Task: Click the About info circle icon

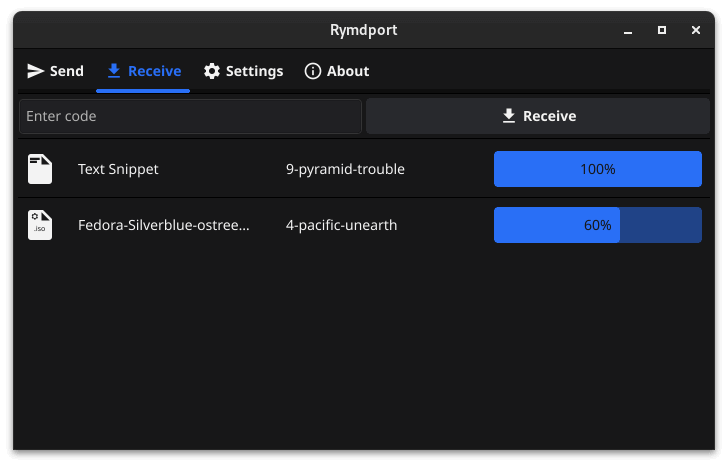Action: point(313,71)
